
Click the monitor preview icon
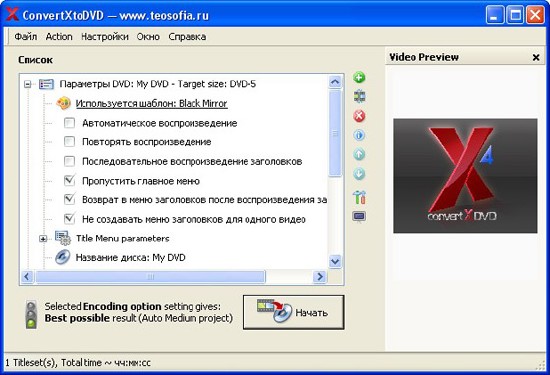[x=359, y=217]
